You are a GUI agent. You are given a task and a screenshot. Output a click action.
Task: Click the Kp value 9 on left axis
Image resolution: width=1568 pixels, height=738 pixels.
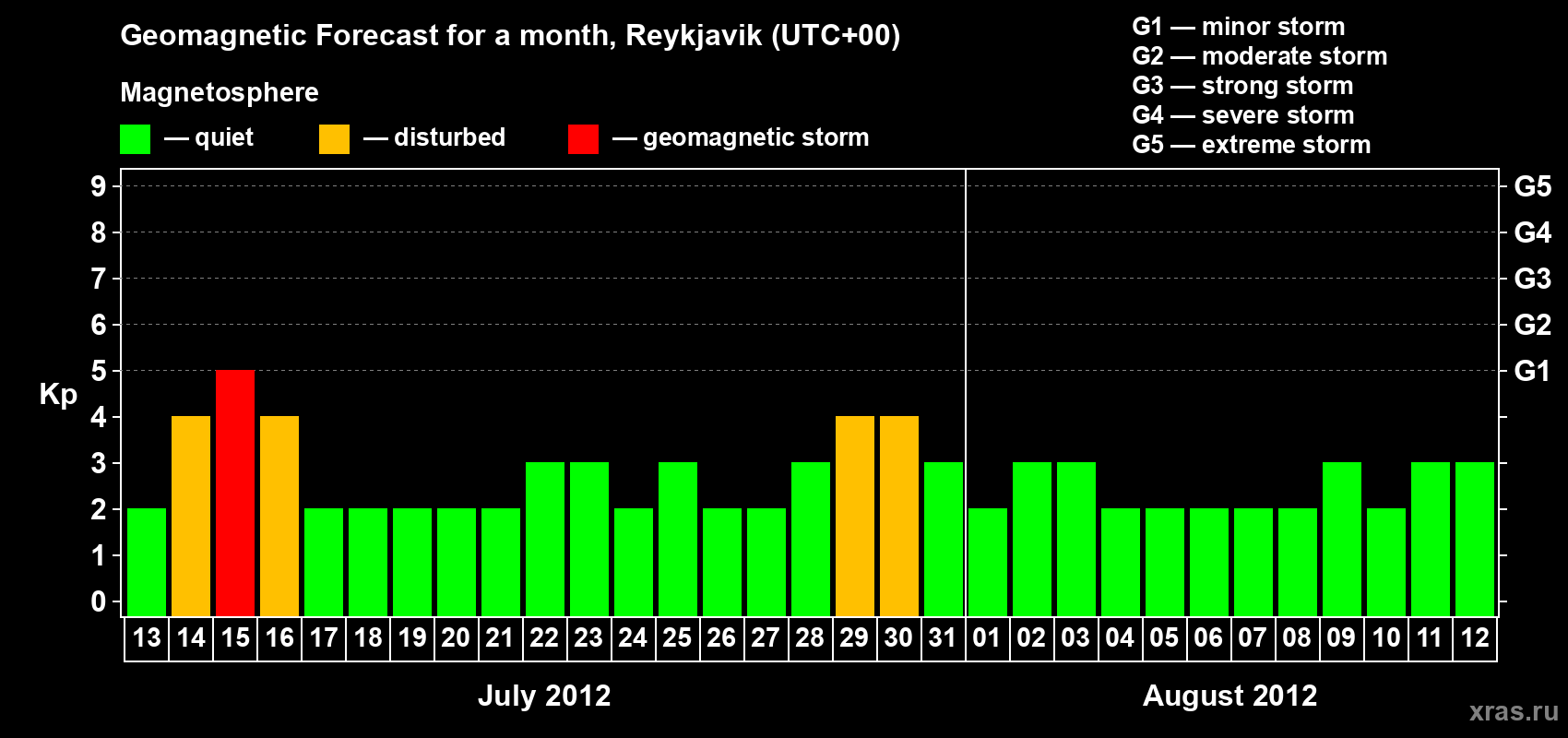[99, 186]
